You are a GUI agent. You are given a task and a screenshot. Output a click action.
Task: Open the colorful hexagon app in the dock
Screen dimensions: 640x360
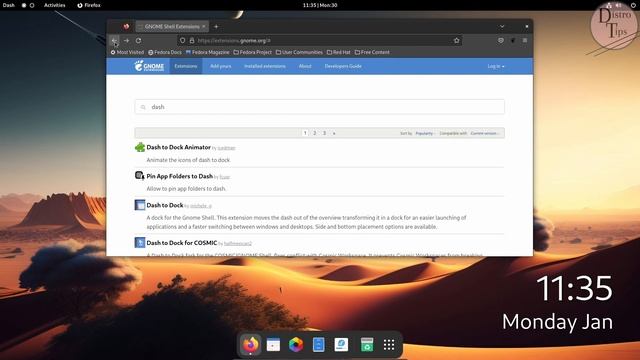click(296, 344)
